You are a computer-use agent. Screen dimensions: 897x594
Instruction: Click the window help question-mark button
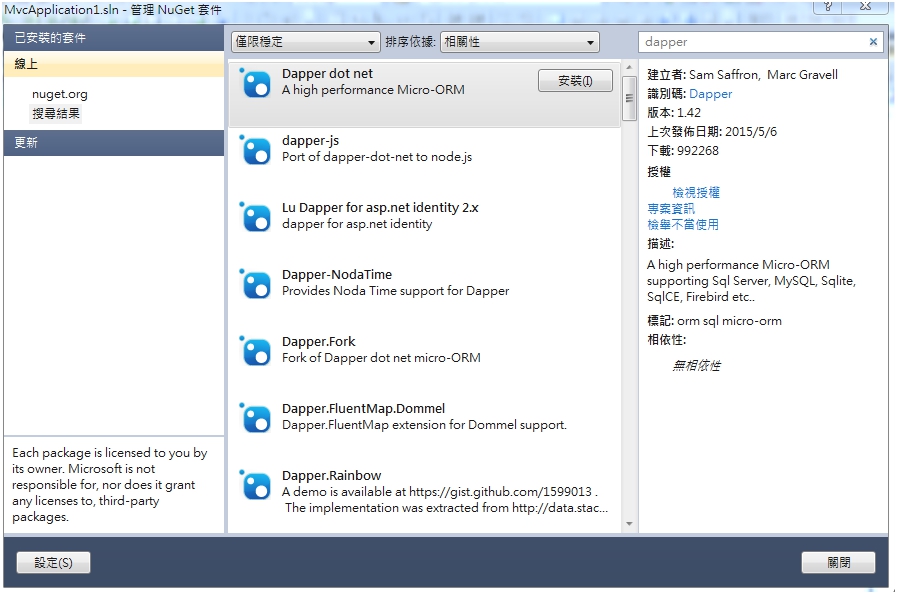[828, 6]
